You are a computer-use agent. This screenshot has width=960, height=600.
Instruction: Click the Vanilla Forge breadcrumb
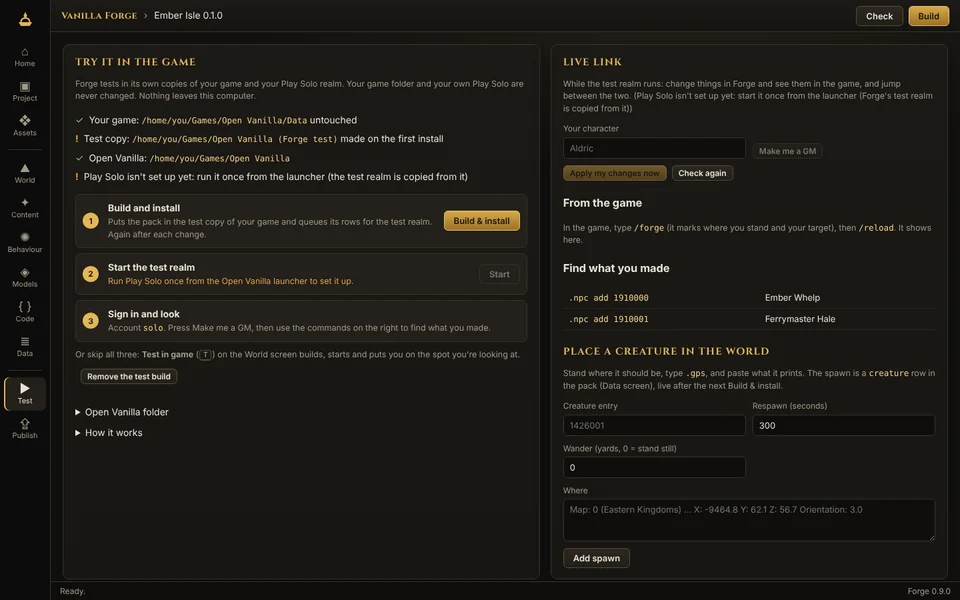[x=99, y=16]
